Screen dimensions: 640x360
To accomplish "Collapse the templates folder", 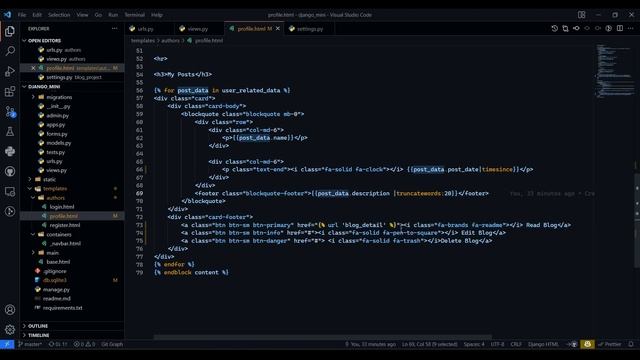I will pos(55,189).
